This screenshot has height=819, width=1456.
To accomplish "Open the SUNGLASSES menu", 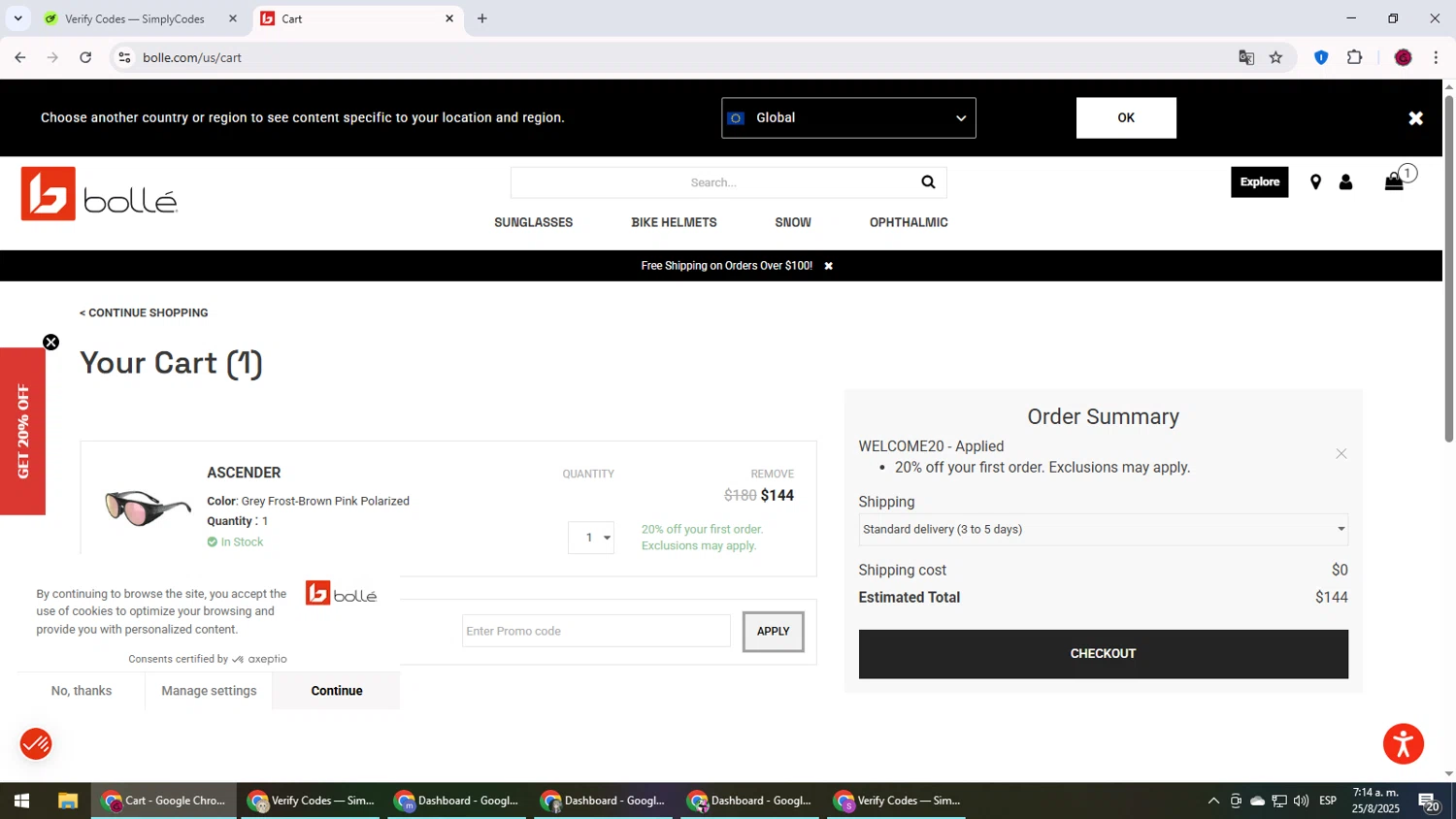I will click(x=533, y=223).
